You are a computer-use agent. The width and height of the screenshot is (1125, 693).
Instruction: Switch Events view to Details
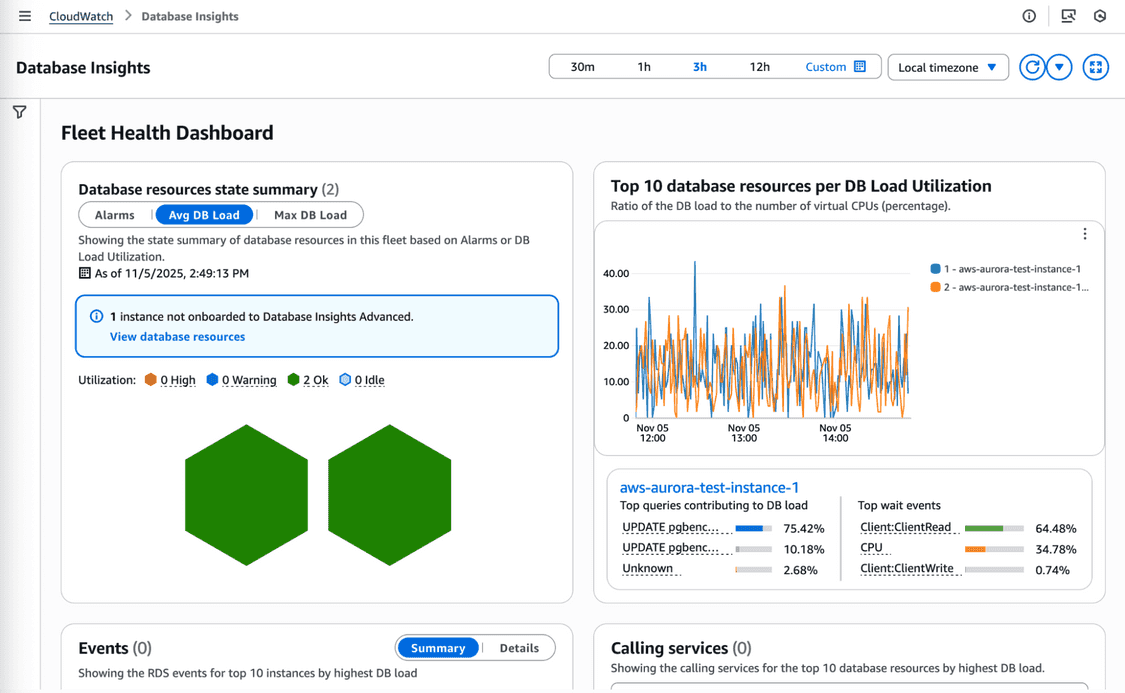coord(519,647)
